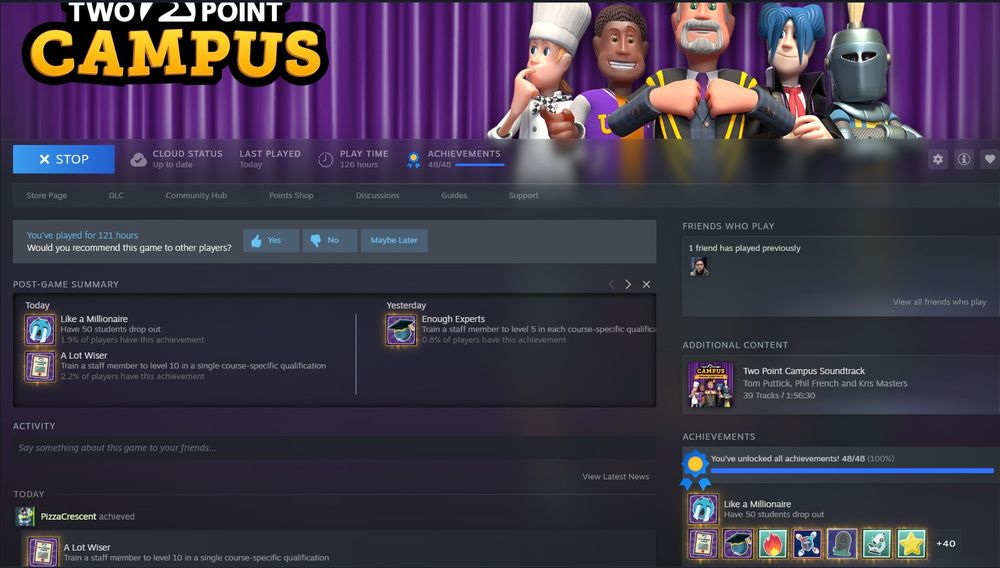Viewport: 1000px width, 568px height.
Task: Click Enough Experts achievement icon
Action: (401, 330)
